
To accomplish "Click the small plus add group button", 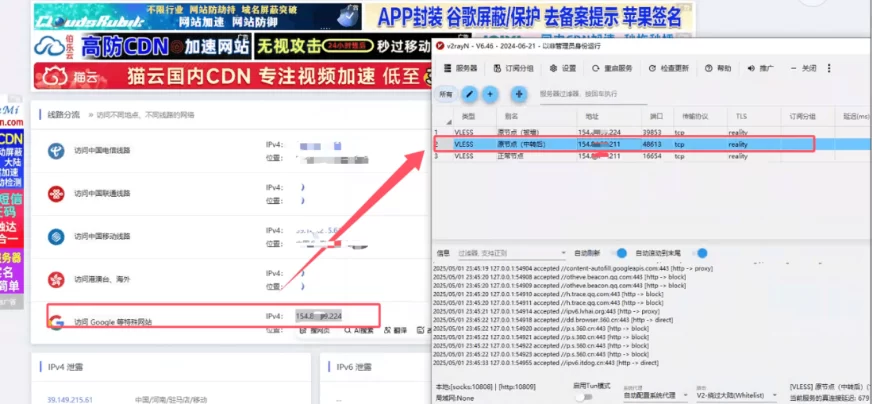I will click(489, 95).
